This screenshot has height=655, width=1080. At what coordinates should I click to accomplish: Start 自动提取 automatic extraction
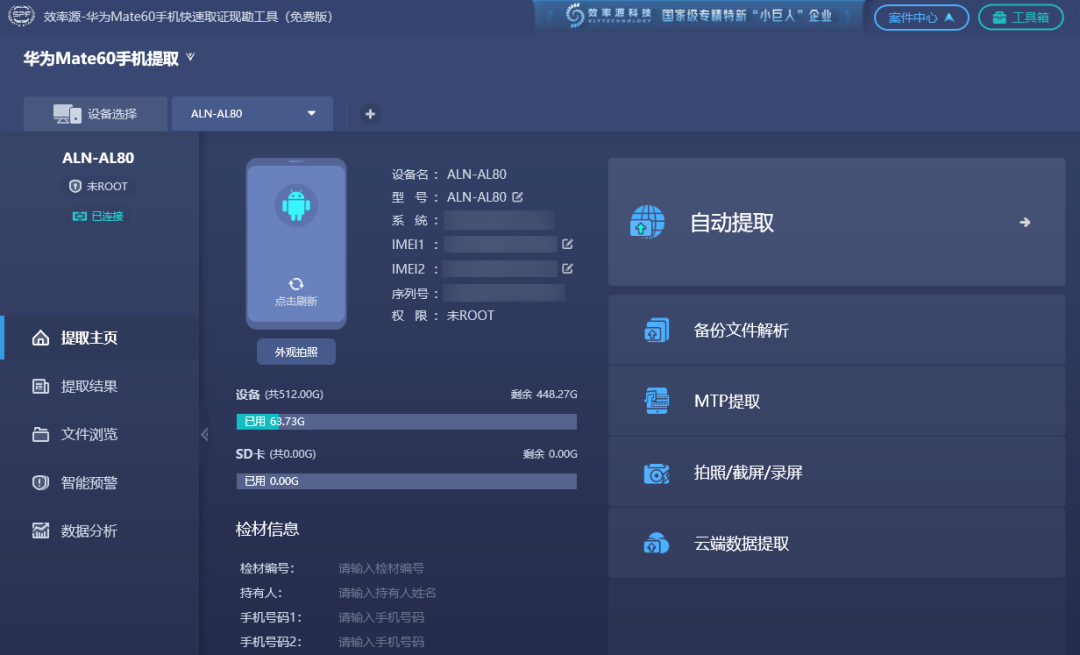click(x=836, y=222)
